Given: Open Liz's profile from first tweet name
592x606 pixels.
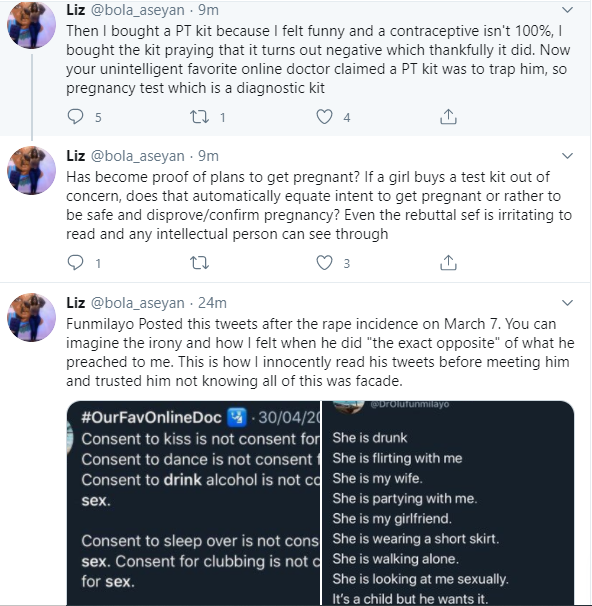Looking at the screenshot, I should coord(76,10).
